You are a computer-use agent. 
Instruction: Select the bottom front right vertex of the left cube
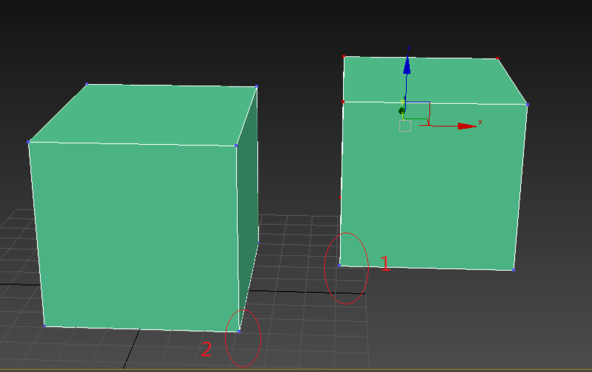coord(239,332)
